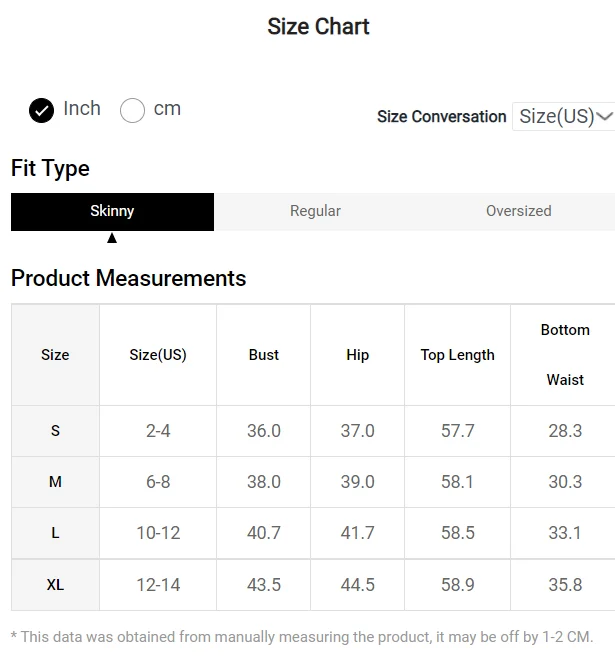This screenshot has height=658, width=615.
Task: Select the M size row header
Action: [x=55, y=482]
